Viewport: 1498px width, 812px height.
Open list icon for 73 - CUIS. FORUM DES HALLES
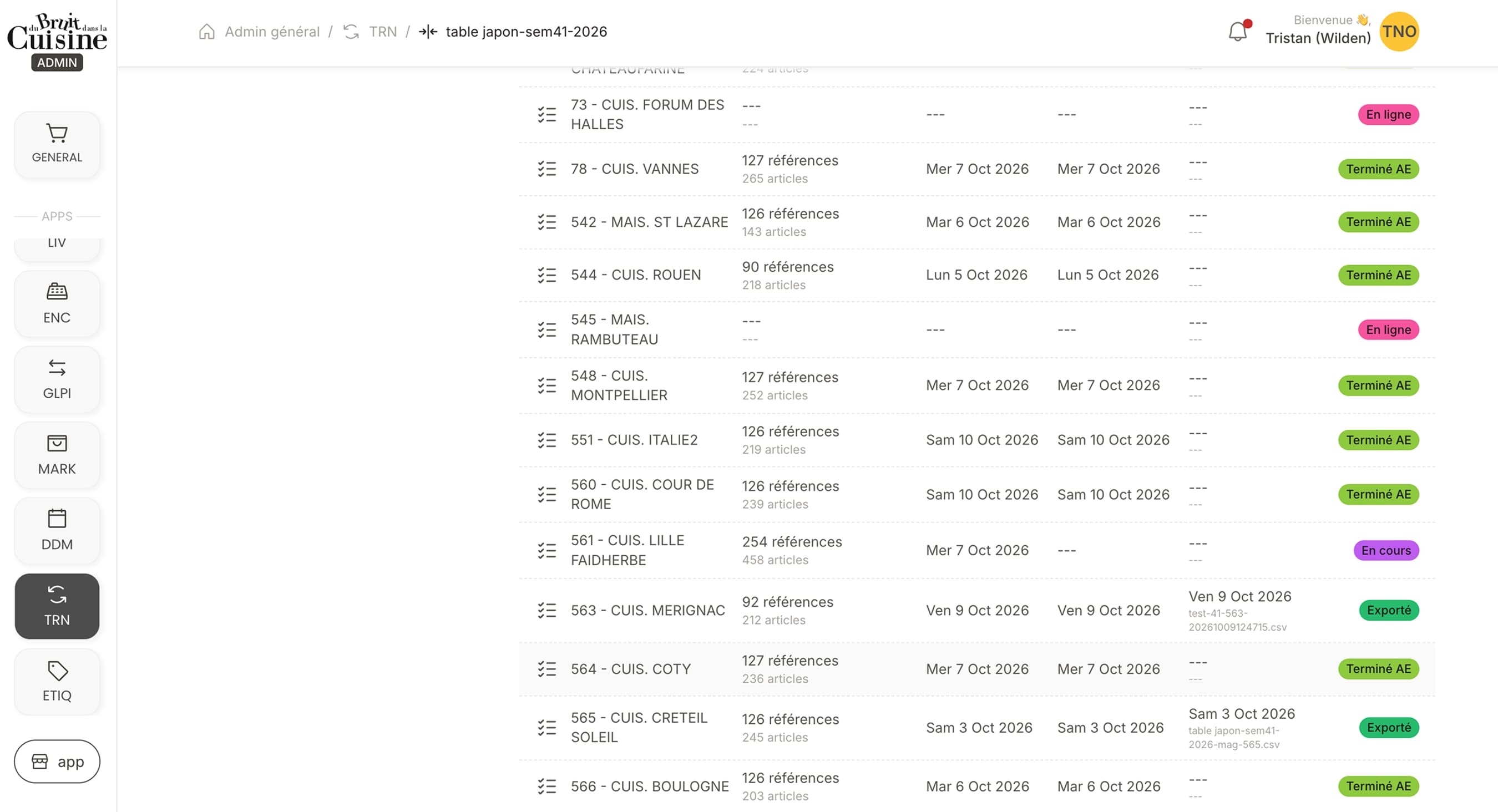coord(546,114)
